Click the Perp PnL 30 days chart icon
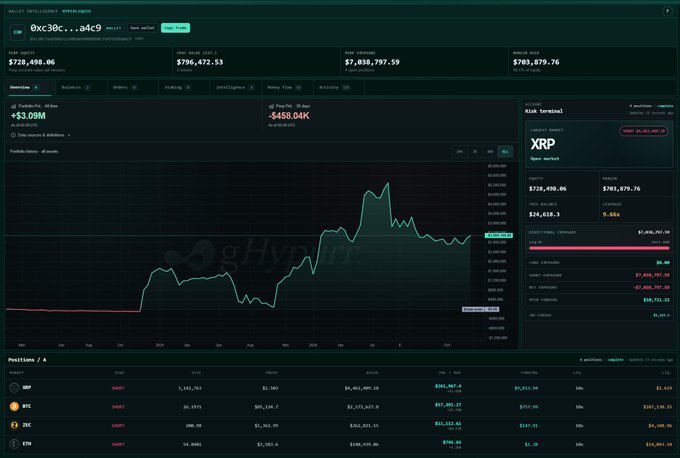680x458 pixels. tap(271, 106)
